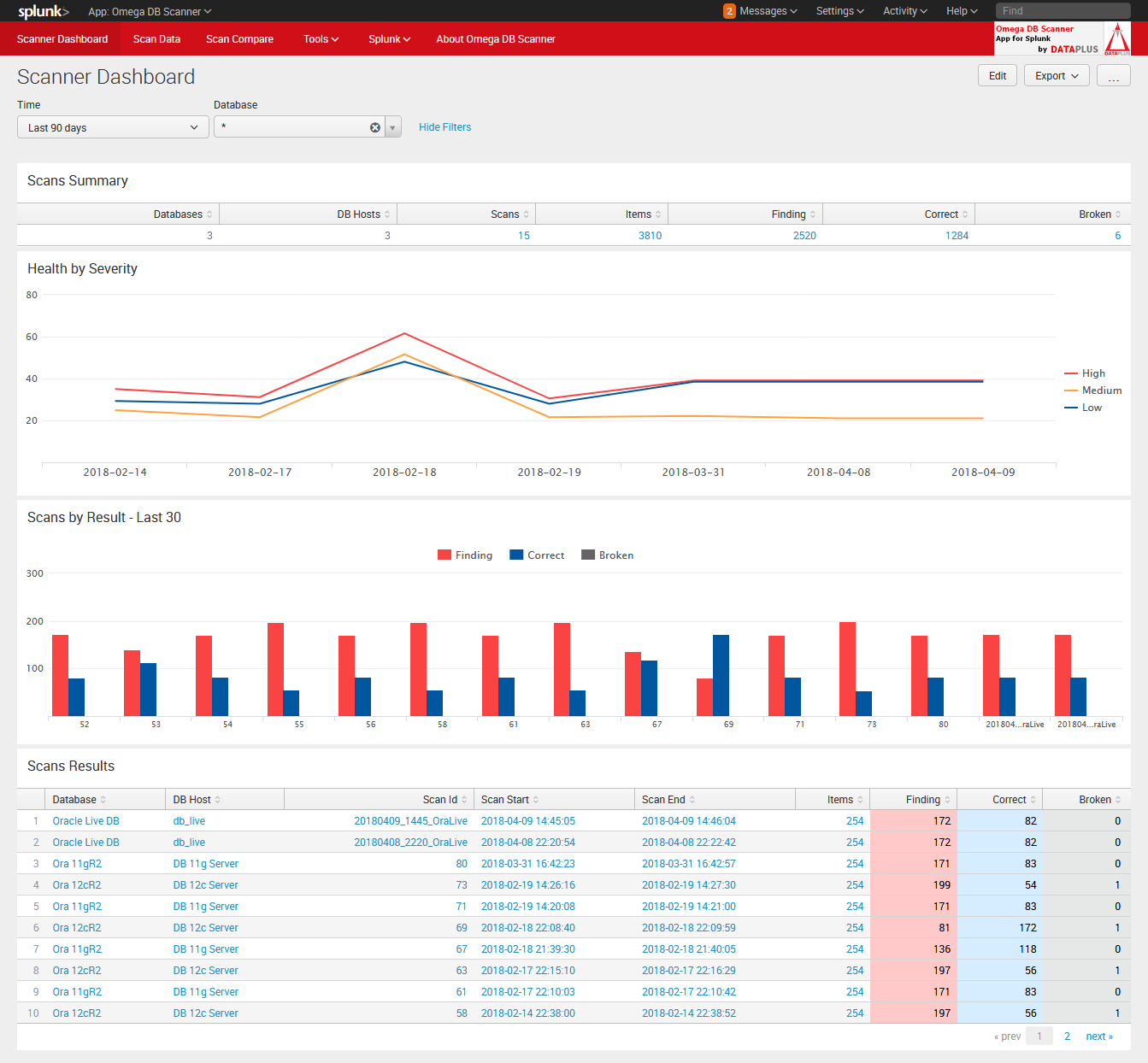Click the Finding color swatch in legend
Image resolution: width=1148 pixels, height=1063 pixels.
click(x=444, y=555)
